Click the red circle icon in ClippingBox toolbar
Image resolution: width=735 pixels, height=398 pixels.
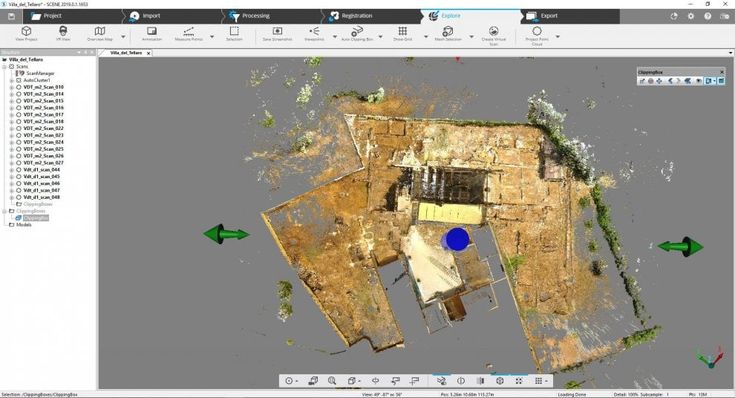click(x=651, y=81)
